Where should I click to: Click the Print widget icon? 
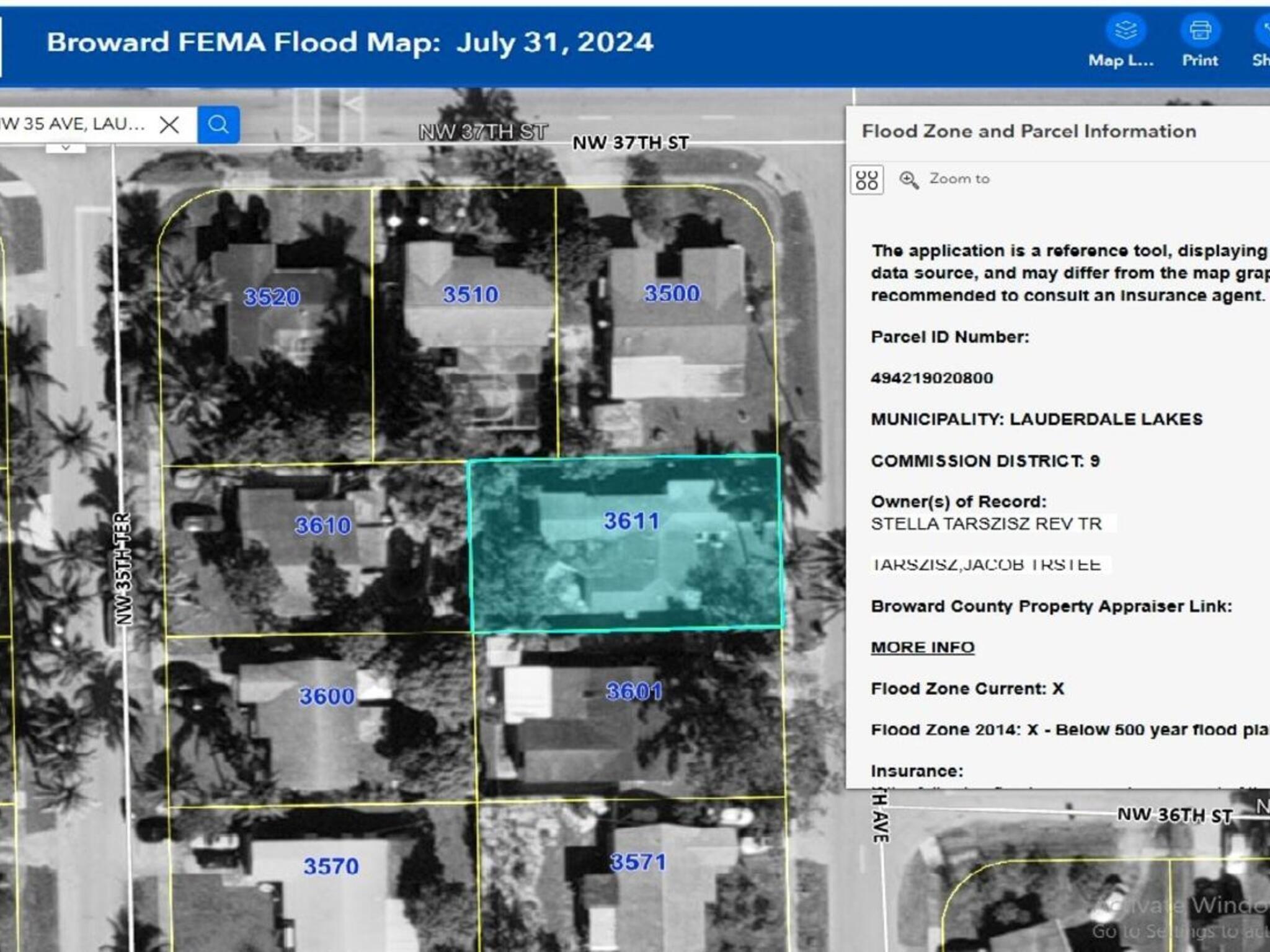1200,30
